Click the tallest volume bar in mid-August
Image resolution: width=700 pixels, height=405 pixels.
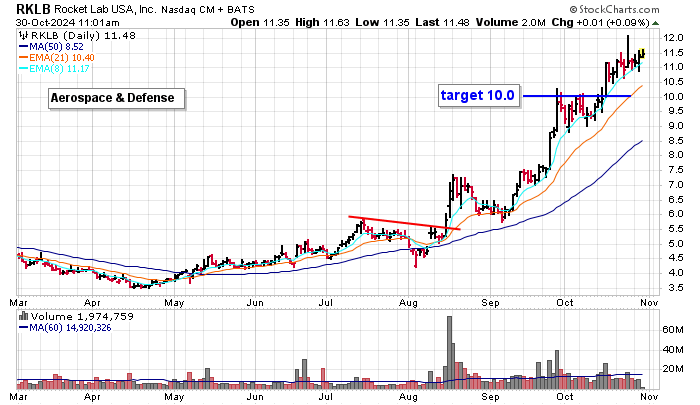tap(450, 353)
